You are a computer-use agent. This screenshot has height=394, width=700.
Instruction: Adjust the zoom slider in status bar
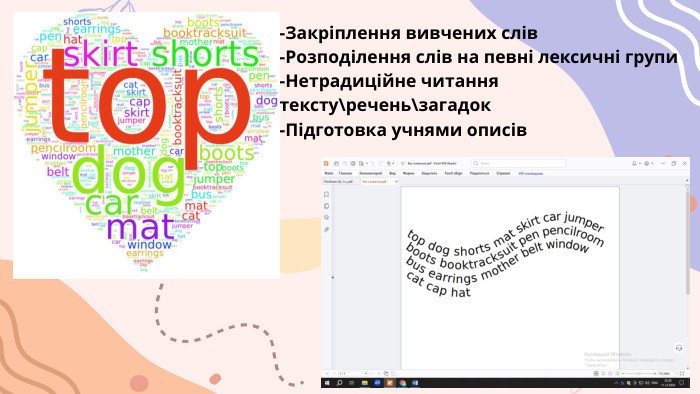[639, 373]
